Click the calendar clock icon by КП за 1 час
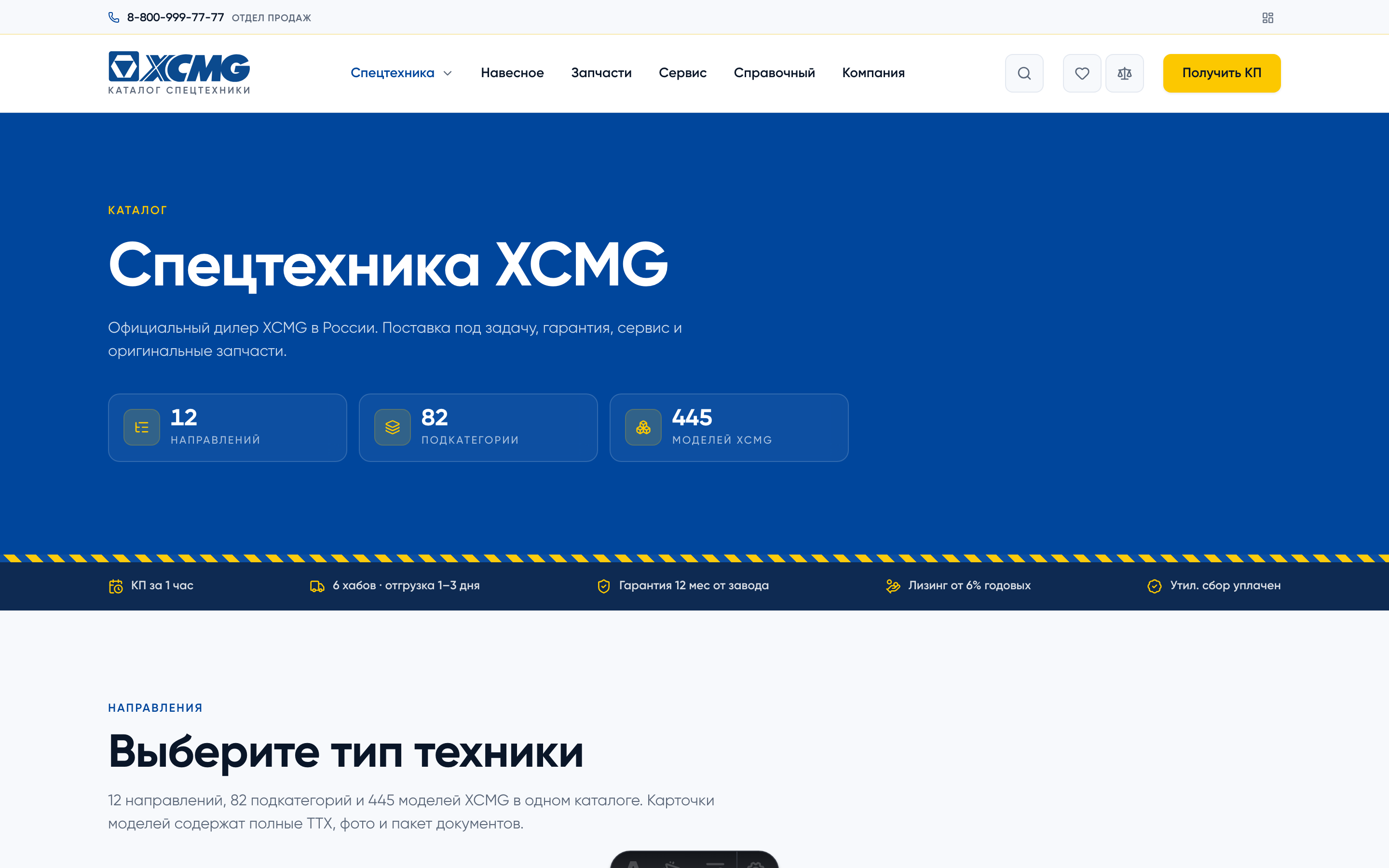 click(116, 586)
